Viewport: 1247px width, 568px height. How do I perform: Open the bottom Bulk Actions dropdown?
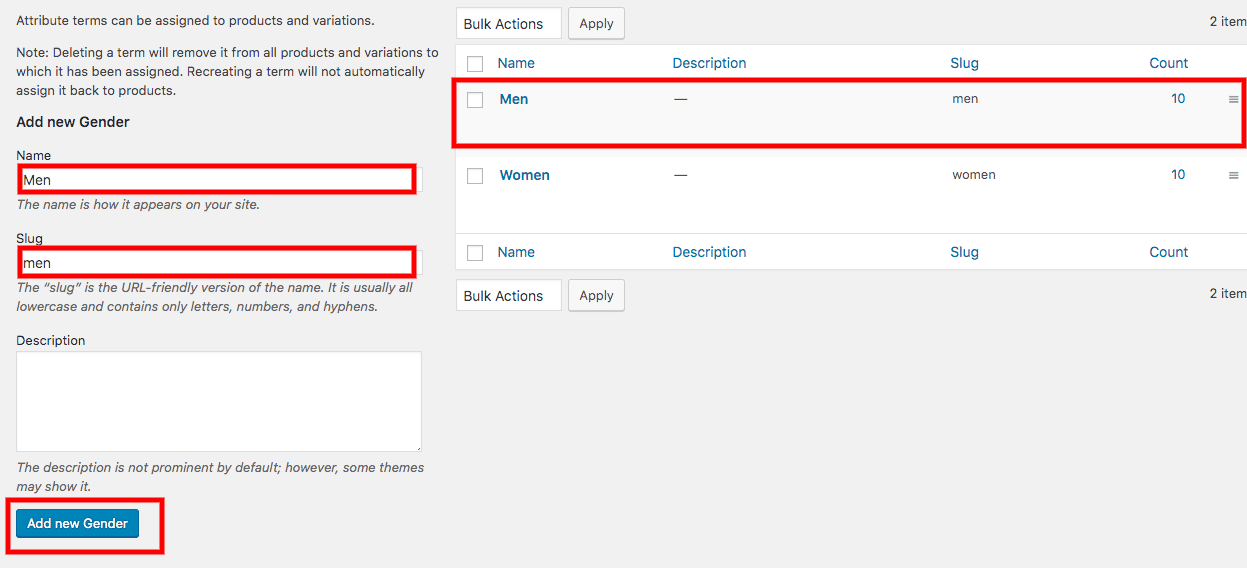tap(509, 295)
